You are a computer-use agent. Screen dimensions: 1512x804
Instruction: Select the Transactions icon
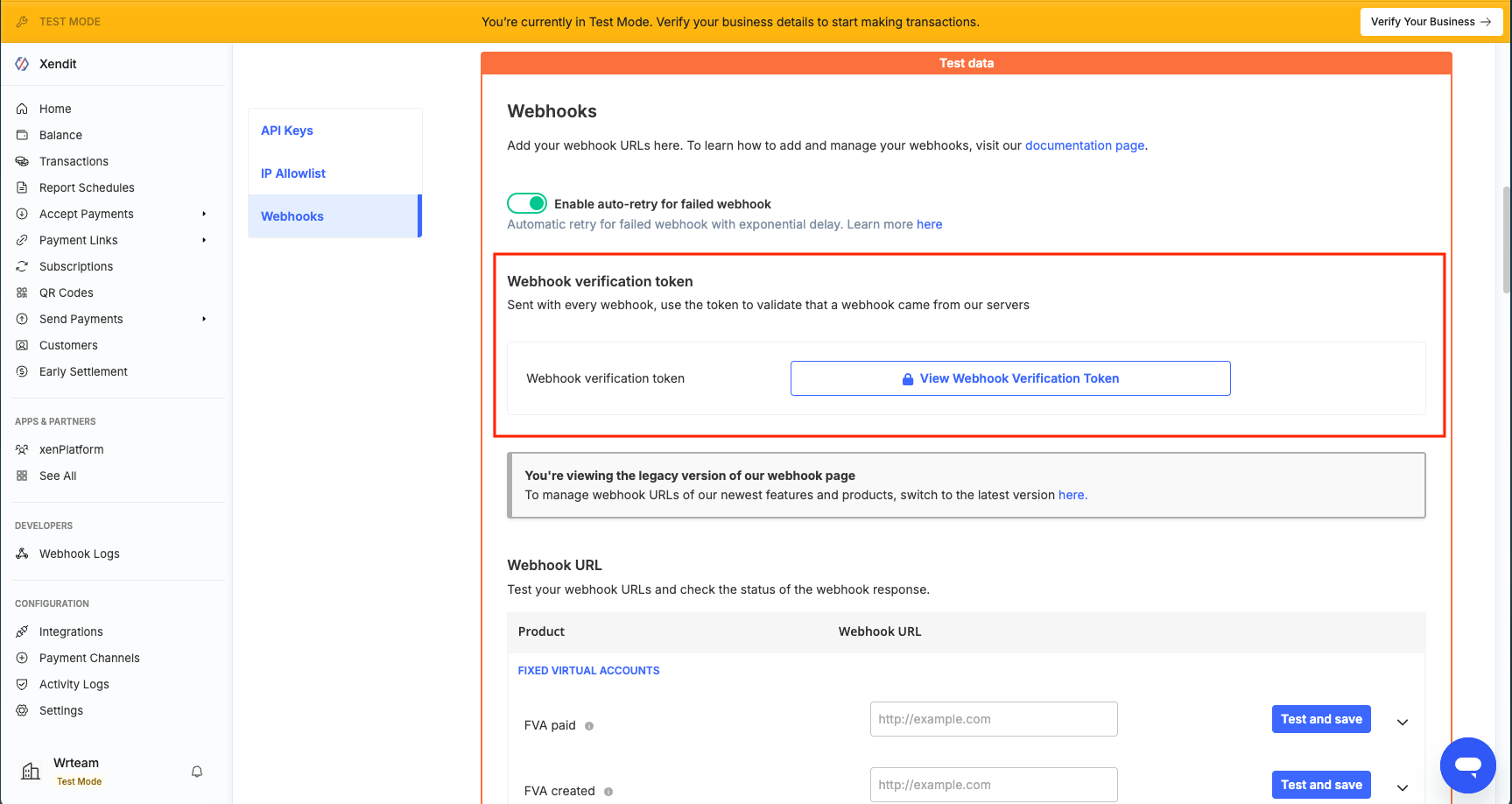pyautogui.click(x=22, y=161)
